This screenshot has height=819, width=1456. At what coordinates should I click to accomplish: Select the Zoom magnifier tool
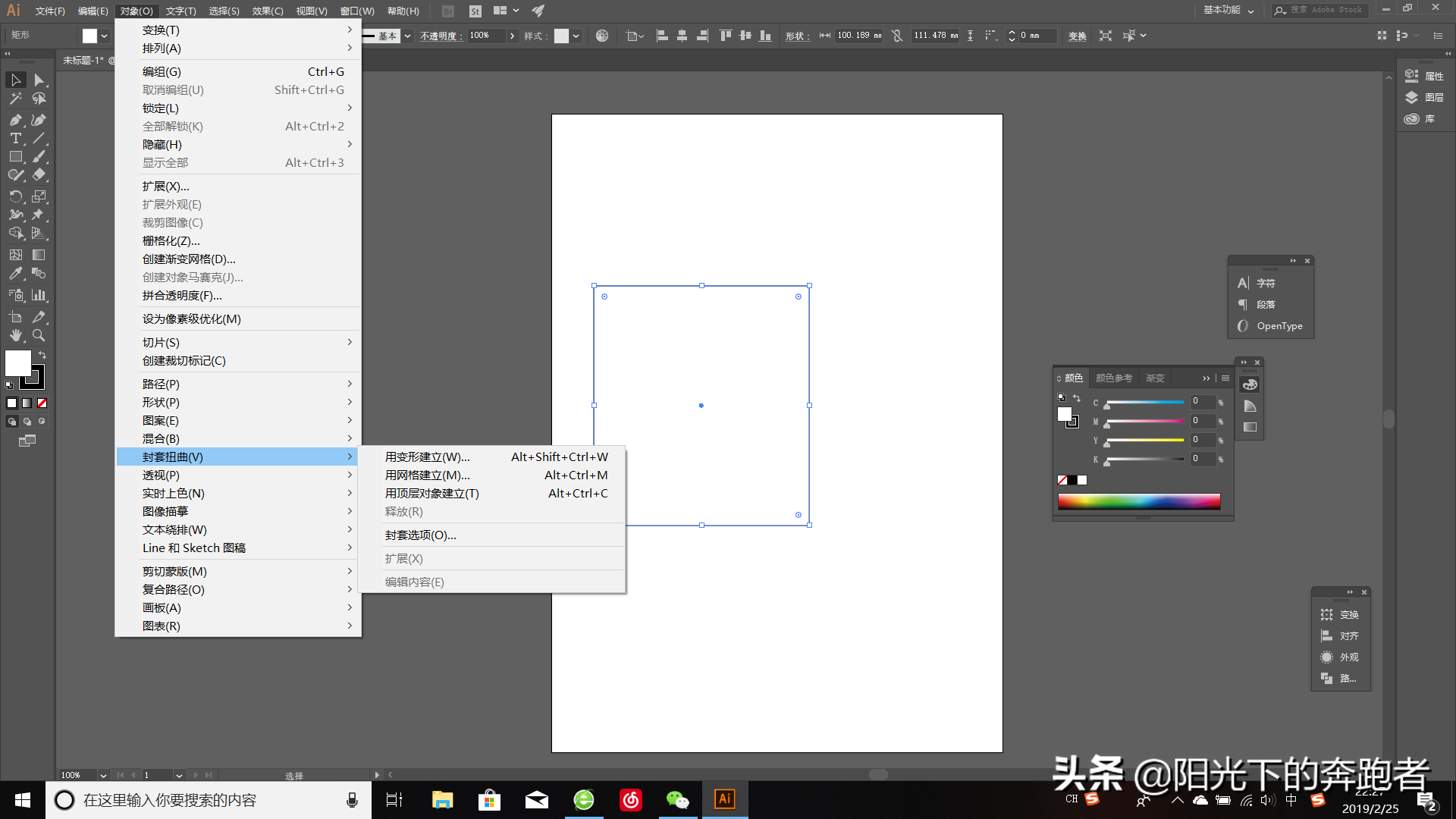point(39,335)
